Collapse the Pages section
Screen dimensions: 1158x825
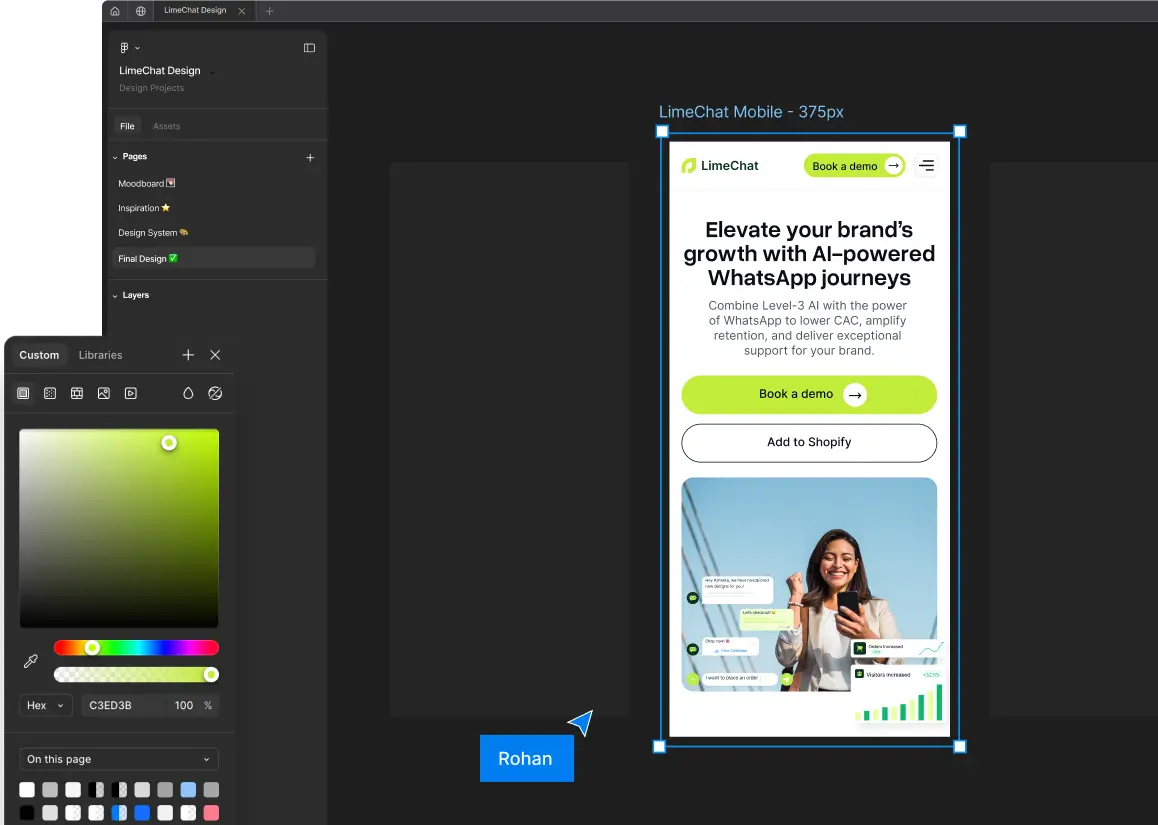point(114,157)
